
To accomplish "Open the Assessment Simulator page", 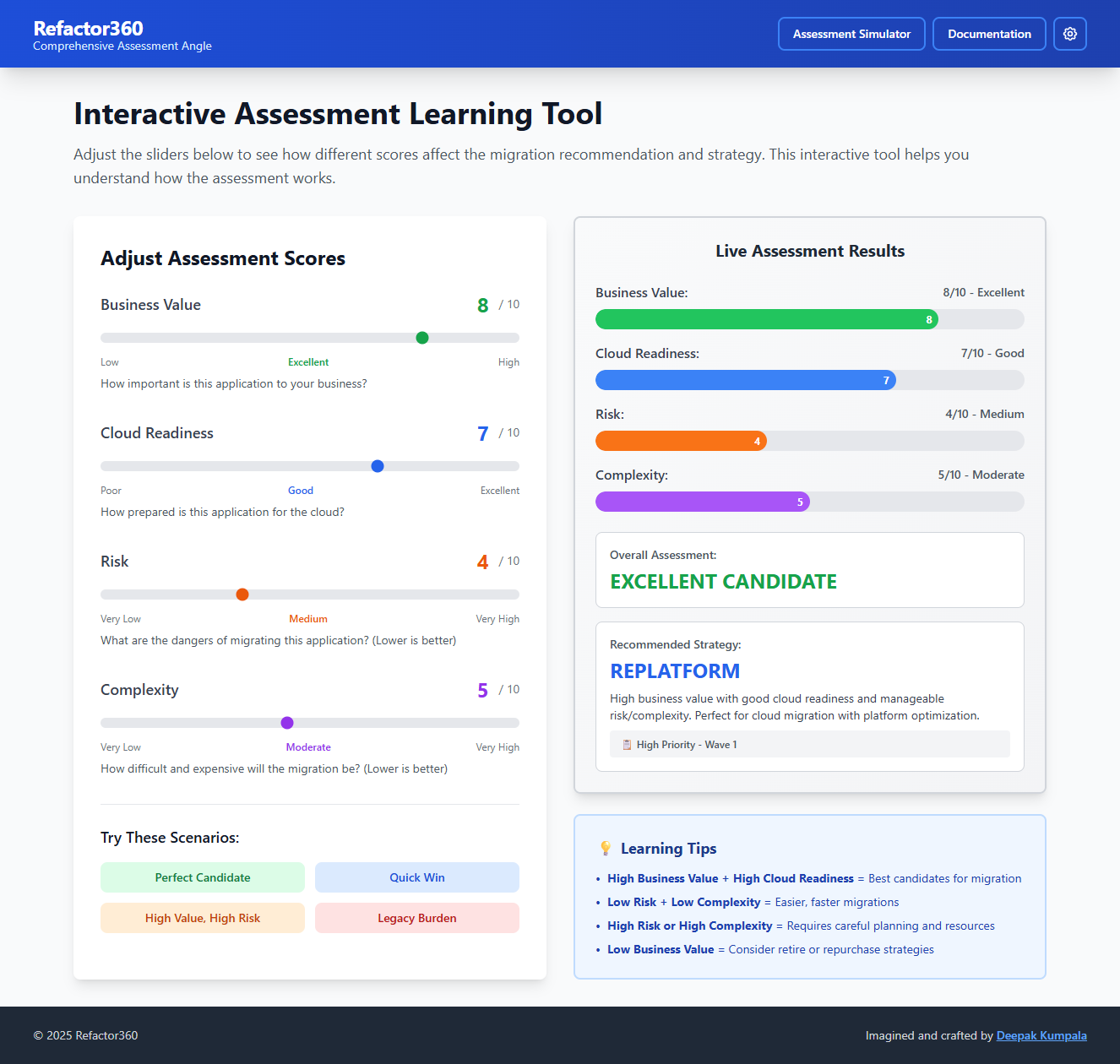I will (851, 34).
